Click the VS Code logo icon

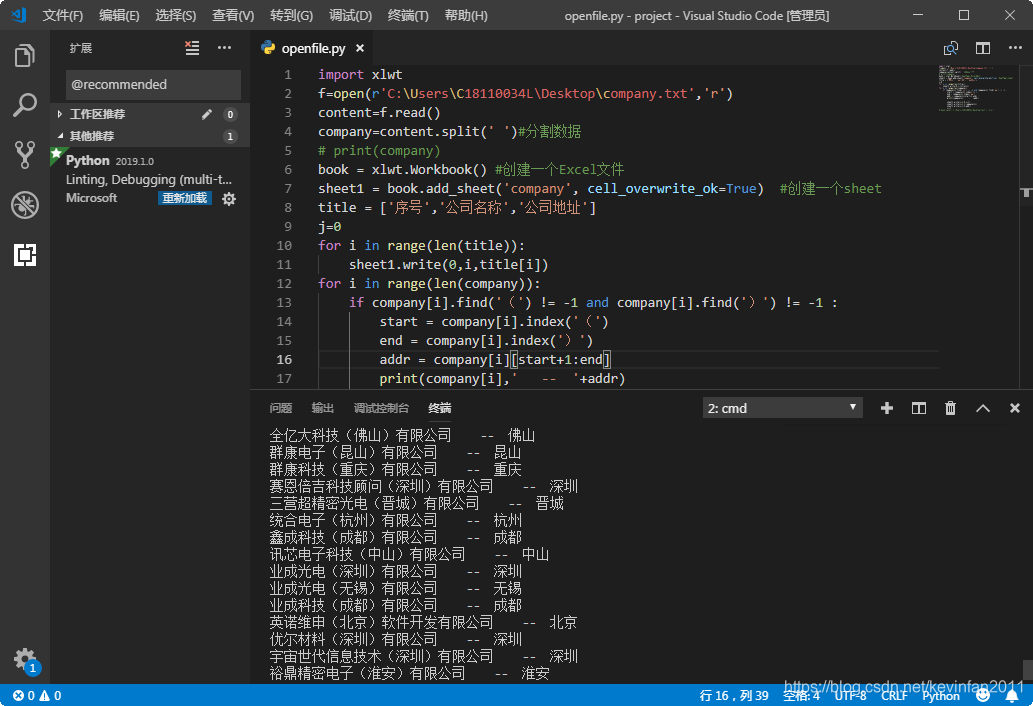click(19, 14)
